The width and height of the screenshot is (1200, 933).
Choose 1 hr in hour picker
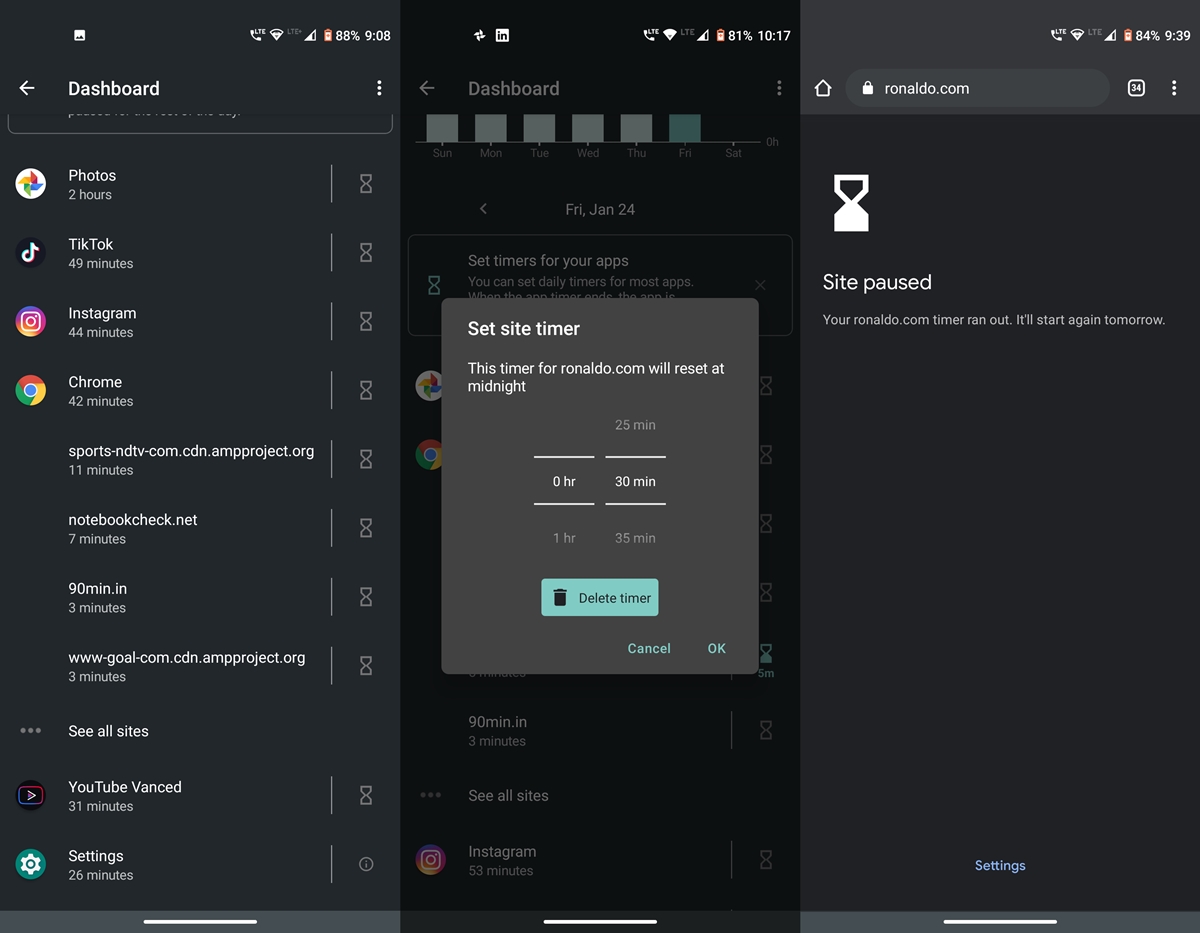point(564,538)
